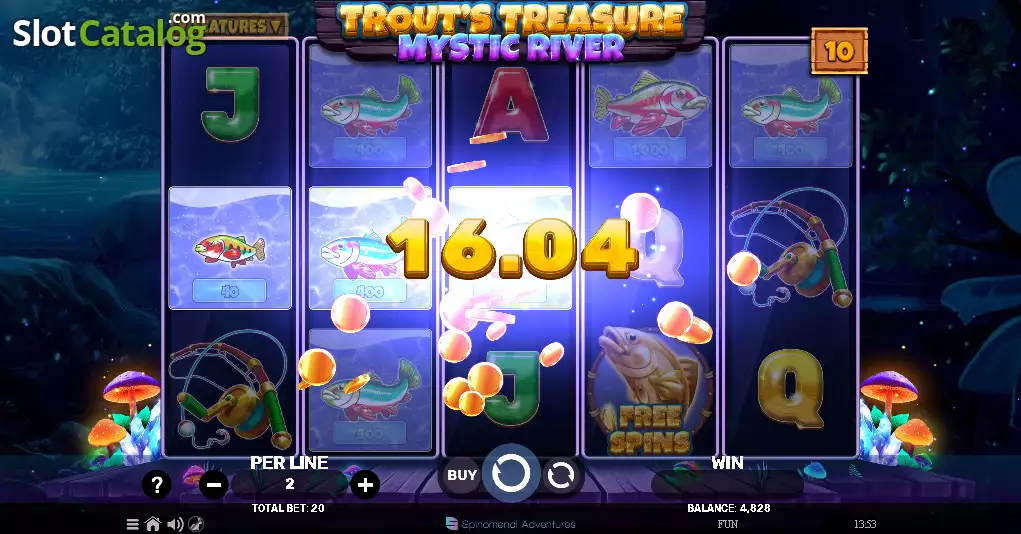Spin the reels with main spin button
The image size is (1021, 534).
coord(511,473)
